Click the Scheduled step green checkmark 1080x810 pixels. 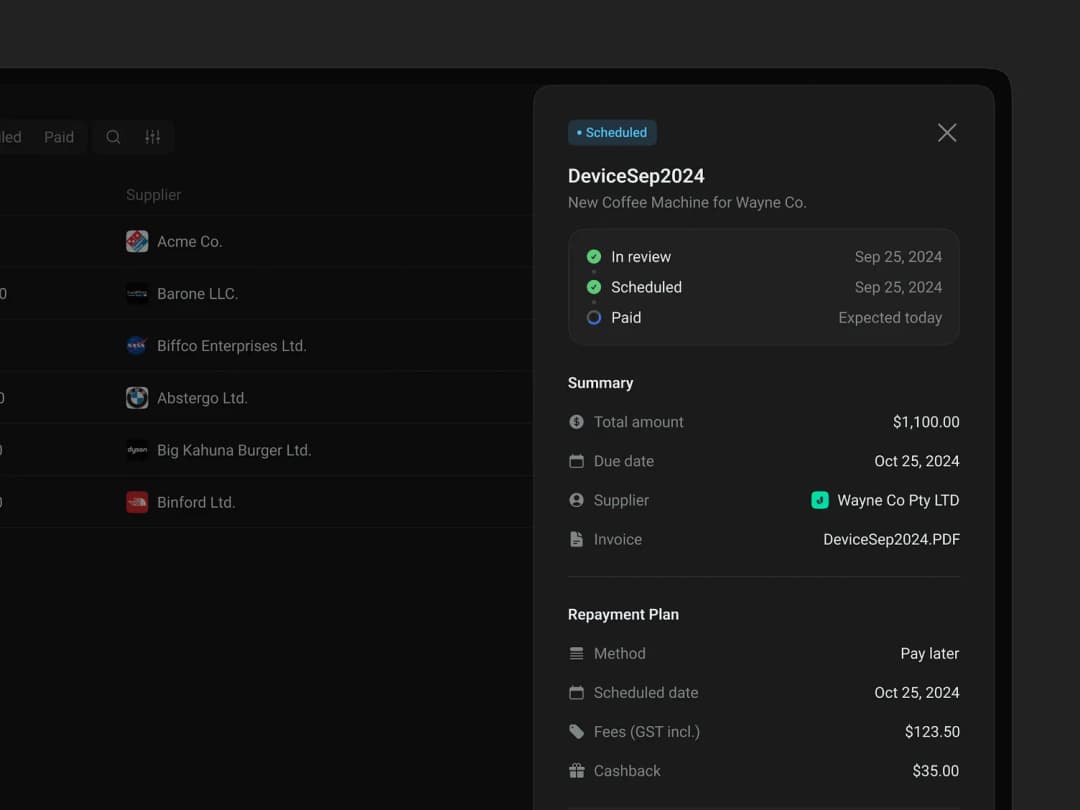594,287
